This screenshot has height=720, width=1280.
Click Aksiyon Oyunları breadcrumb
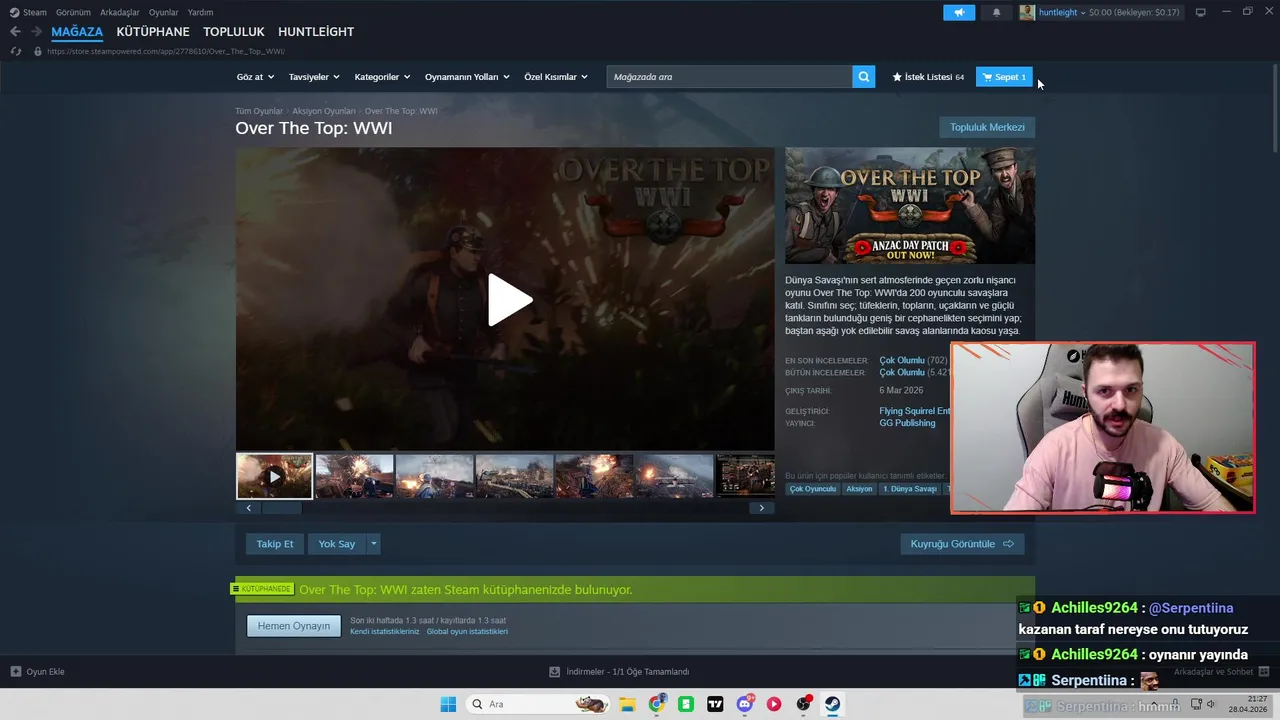[x=324, y=111]
